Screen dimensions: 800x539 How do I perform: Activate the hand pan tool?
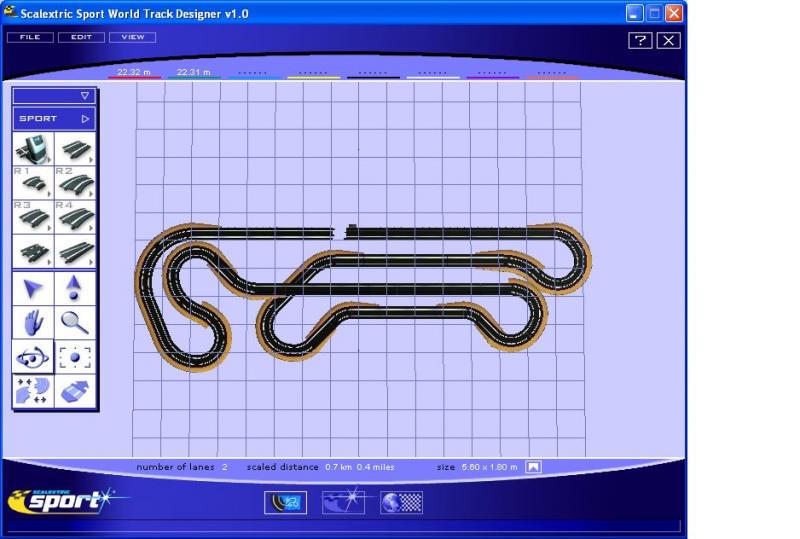coord(33,322)
